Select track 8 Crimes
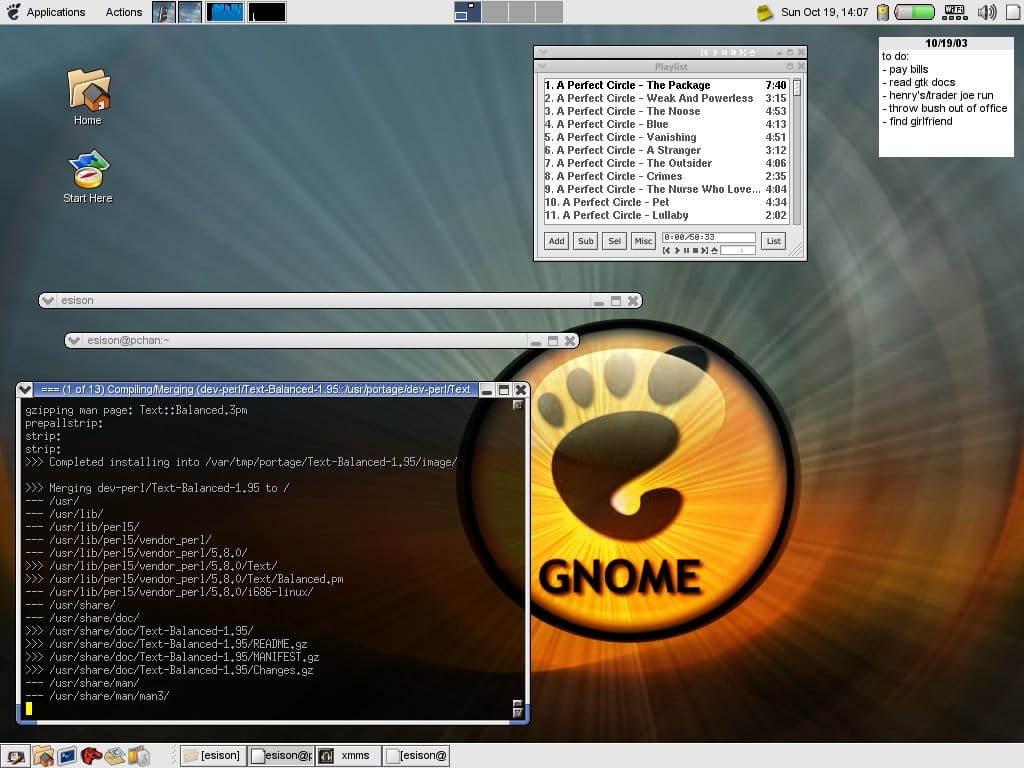This screenshot has width=1024, height=768. (665, 176)
